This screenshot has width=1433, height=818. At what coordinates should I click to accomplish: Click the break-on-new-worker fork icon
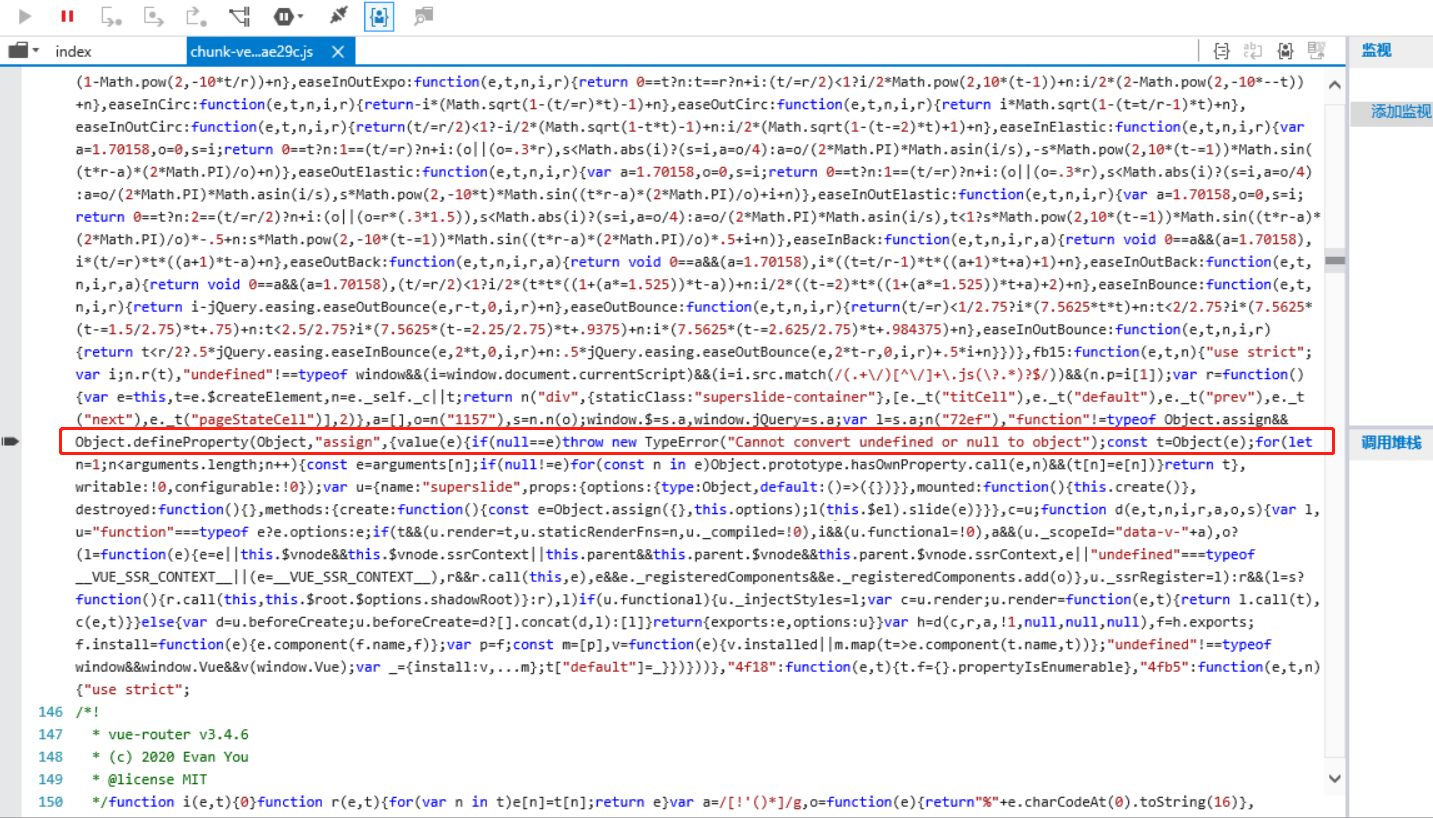[239, 15]
